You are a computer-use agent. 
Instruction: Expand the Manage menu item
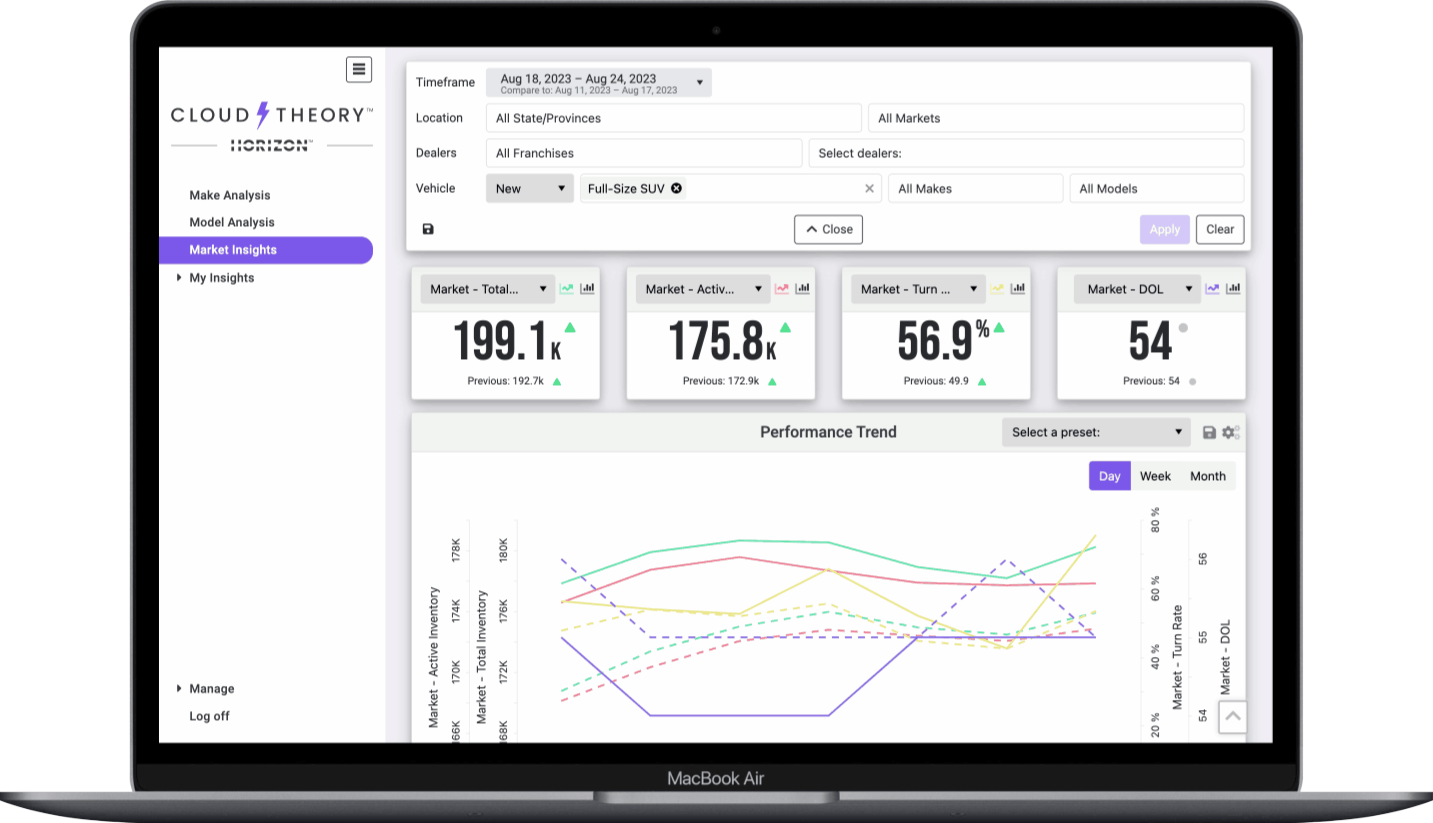coord(212,689)
